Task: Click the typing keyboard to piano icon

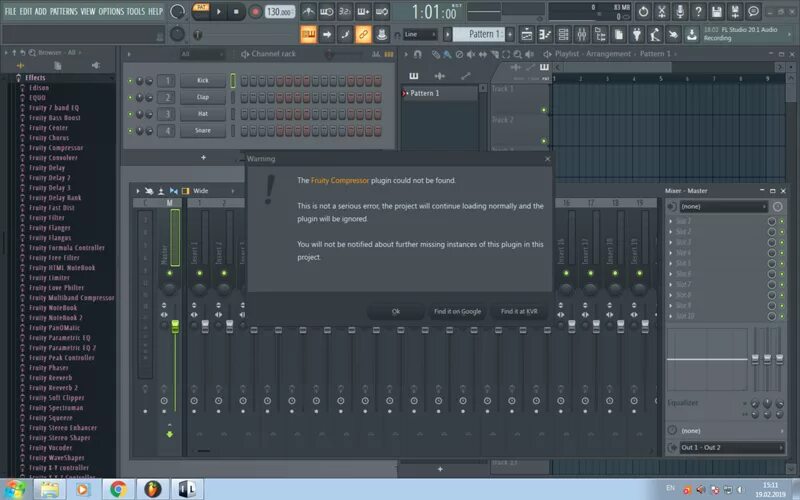Action: [308, 34]
